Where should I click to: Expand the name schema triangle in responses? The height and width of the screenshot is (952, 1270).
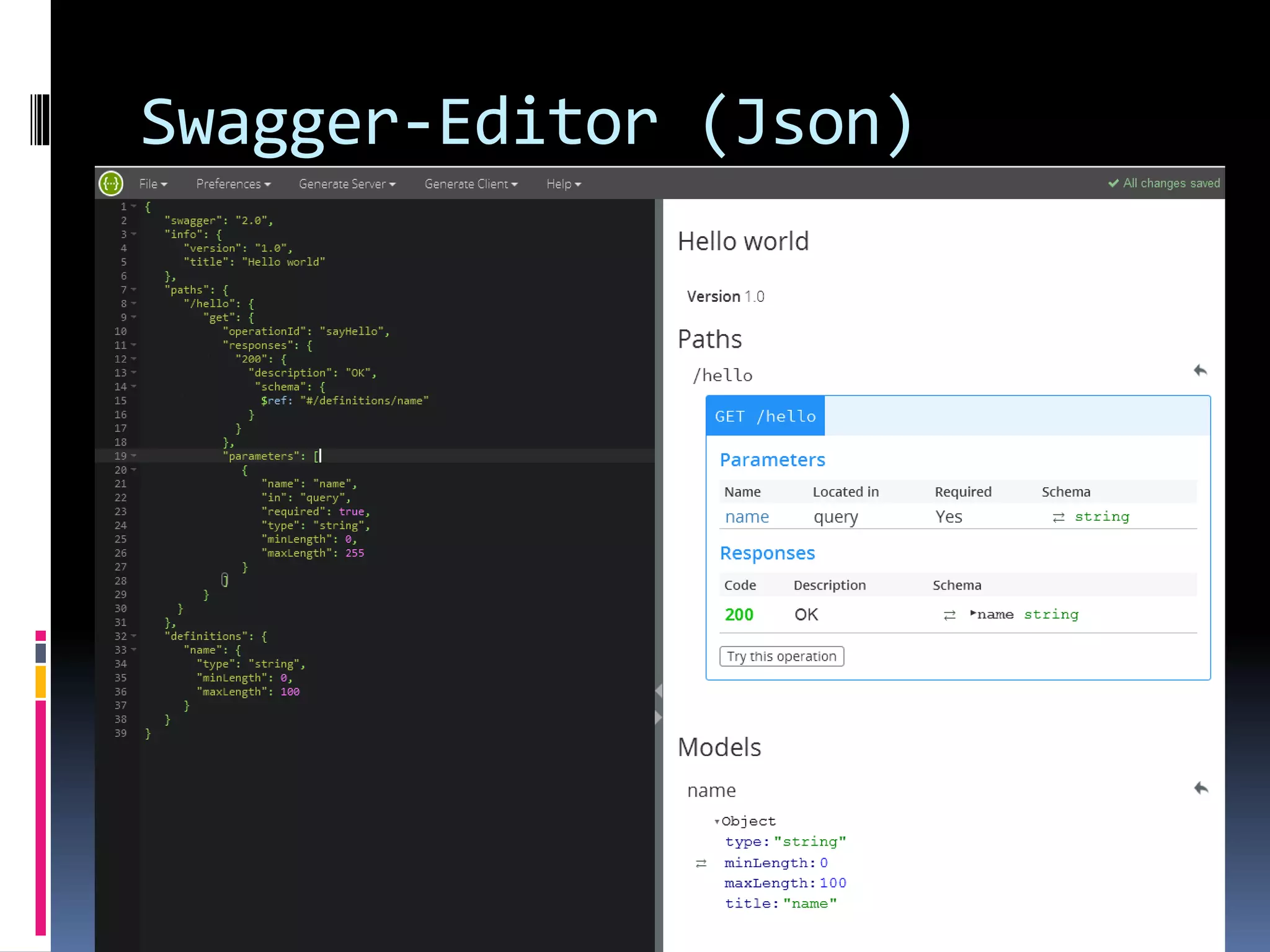973,614
